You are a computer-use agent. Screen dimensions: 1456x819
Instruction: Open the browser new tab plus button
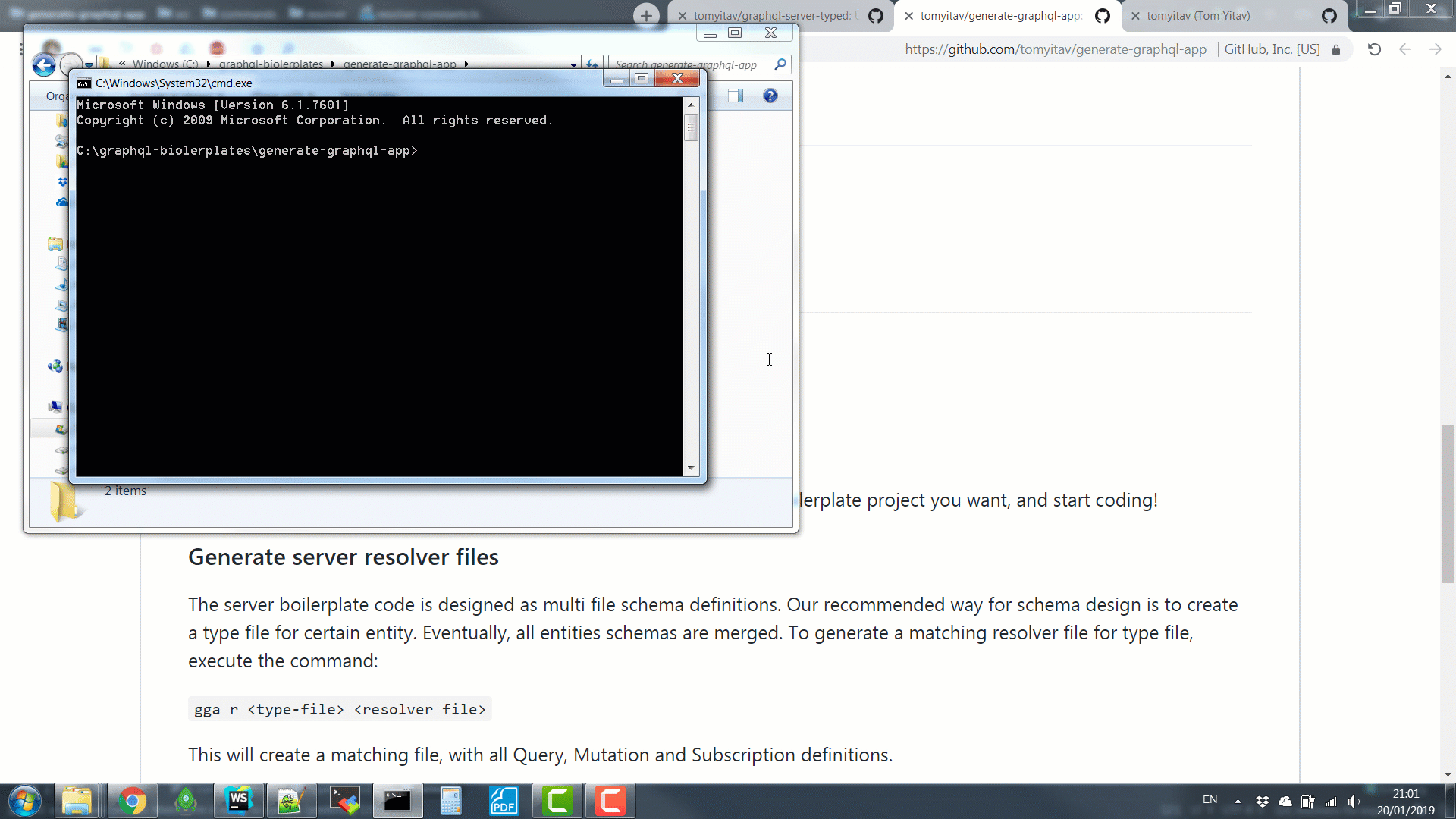[x=646, y=15]
